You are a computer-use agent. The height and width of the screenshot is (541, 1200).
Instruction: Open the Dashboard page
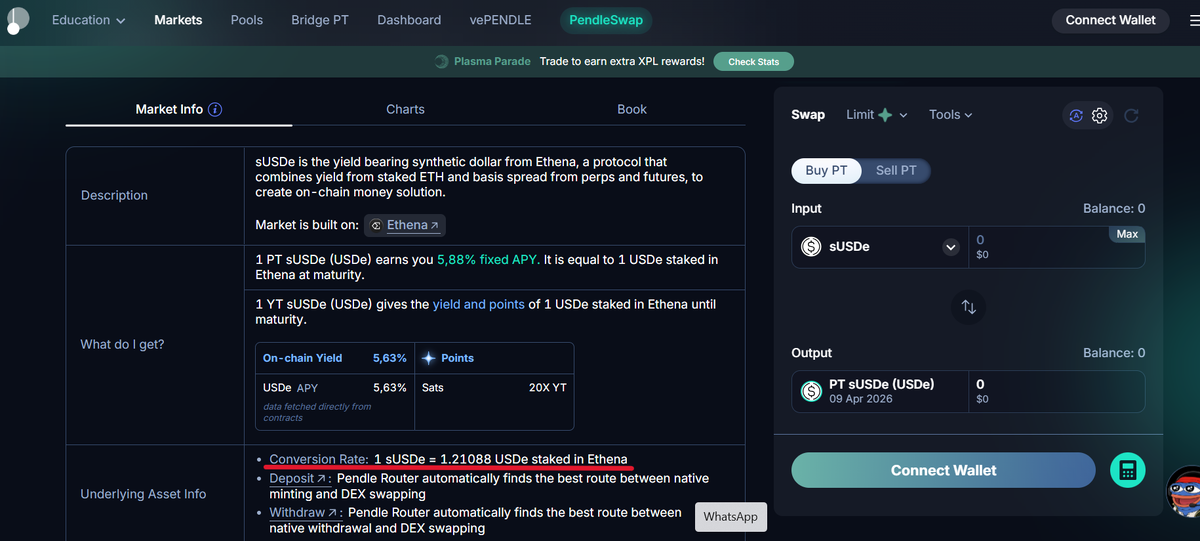coord(410,20)
